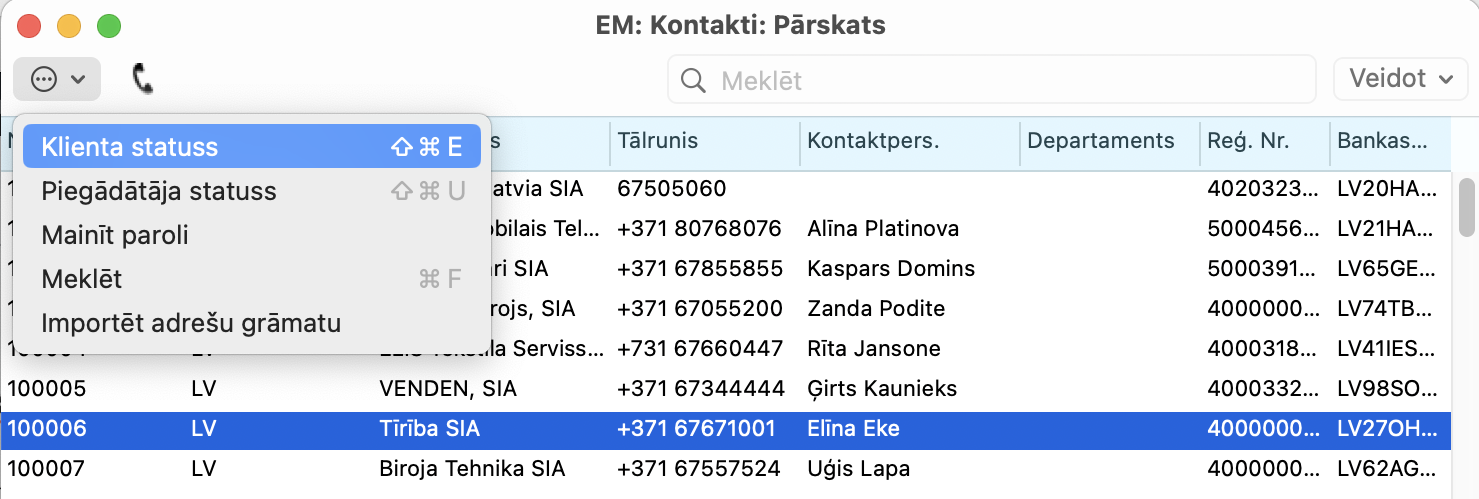
Task: Click the highlighted Tīrība SIA row
Action: [x=430, y=429]
